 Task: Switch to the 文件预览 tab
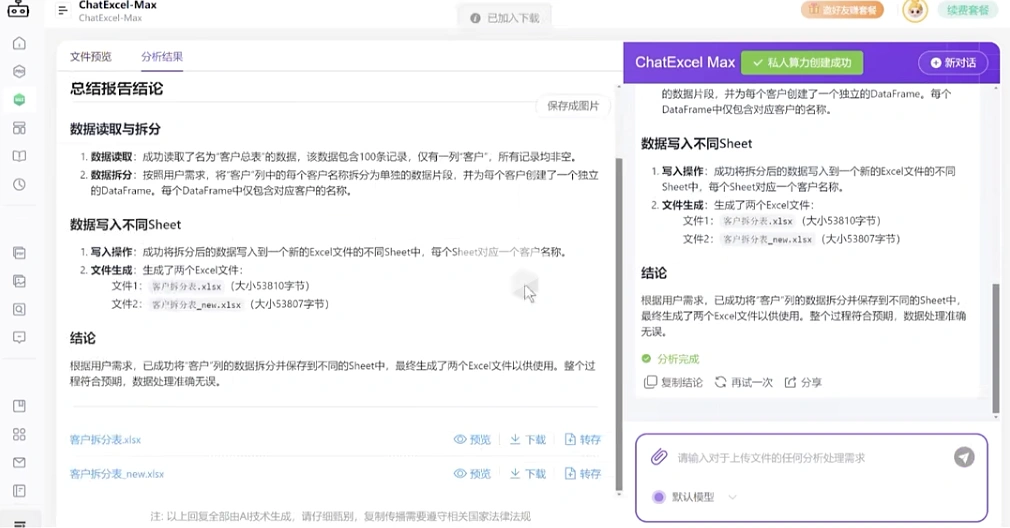click(x=91, y=57)
